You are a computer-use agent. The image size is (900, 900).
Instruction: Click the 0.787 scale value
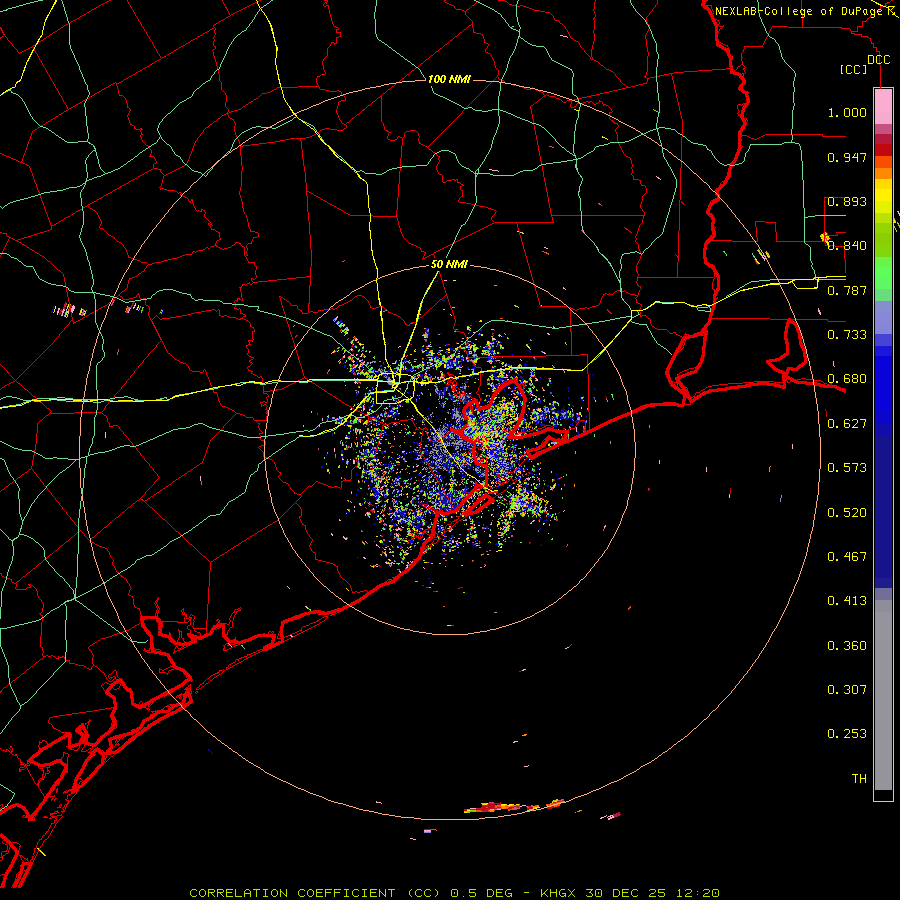847,290
